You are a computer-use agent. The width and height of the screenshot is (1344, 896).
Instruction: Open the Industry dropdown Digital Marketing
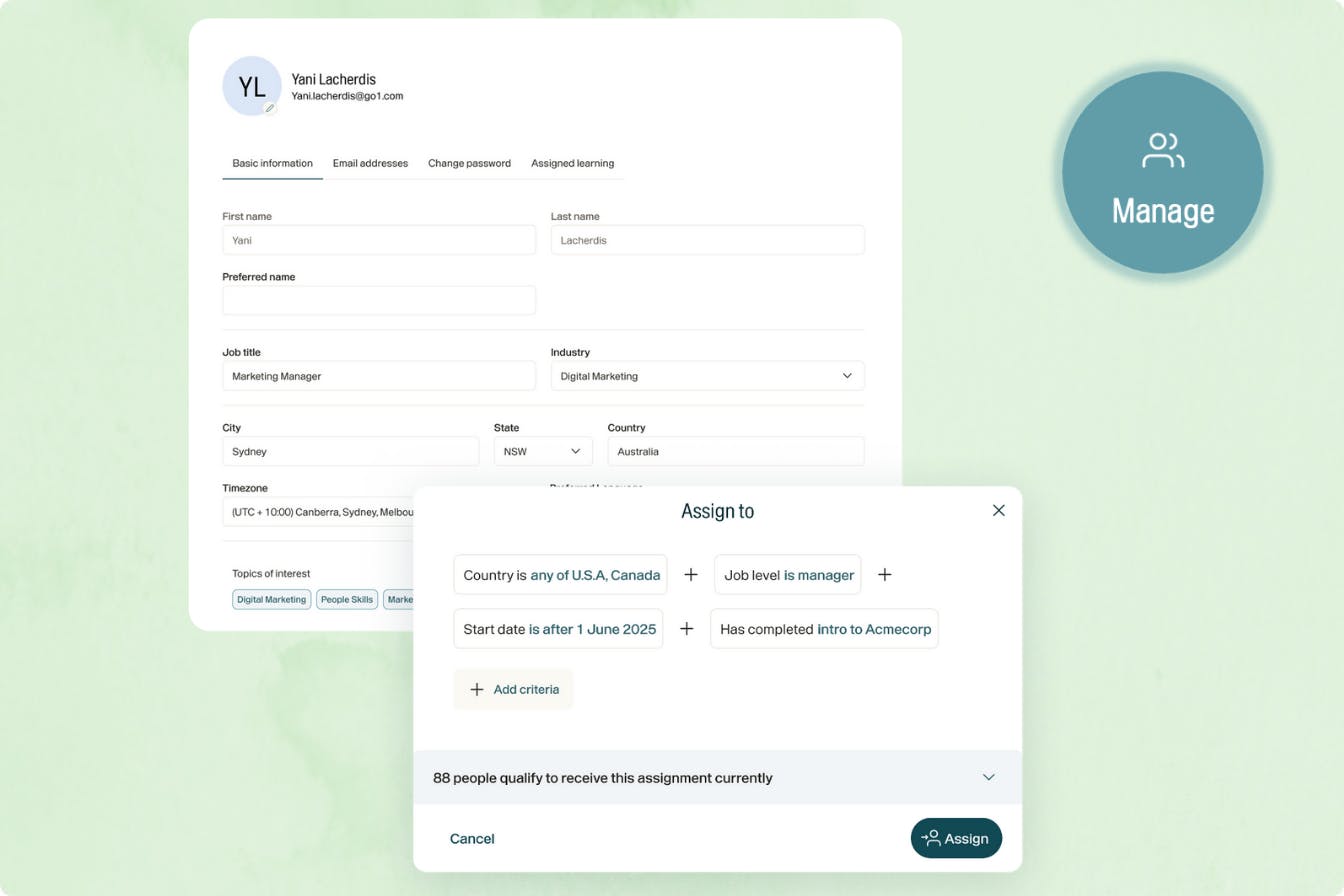click(707, 376)
